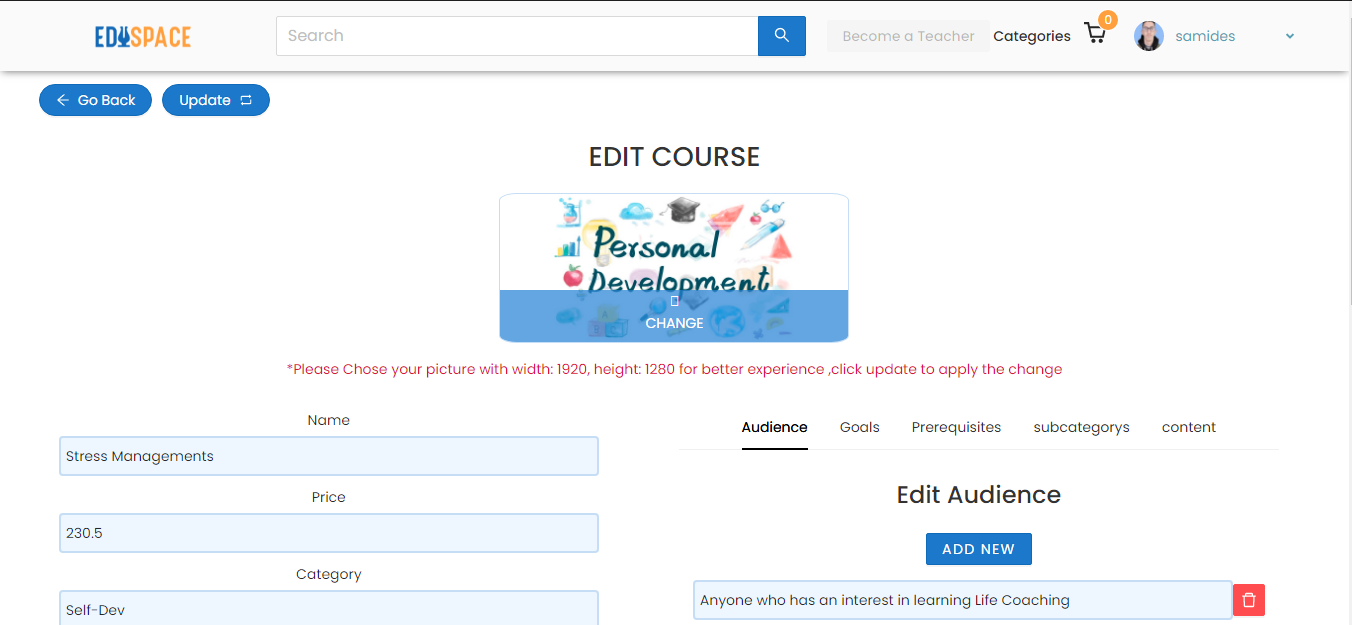Open the shopping cart icon
The width and height of the screenshot is (1352, 625).
[1095, 35]
